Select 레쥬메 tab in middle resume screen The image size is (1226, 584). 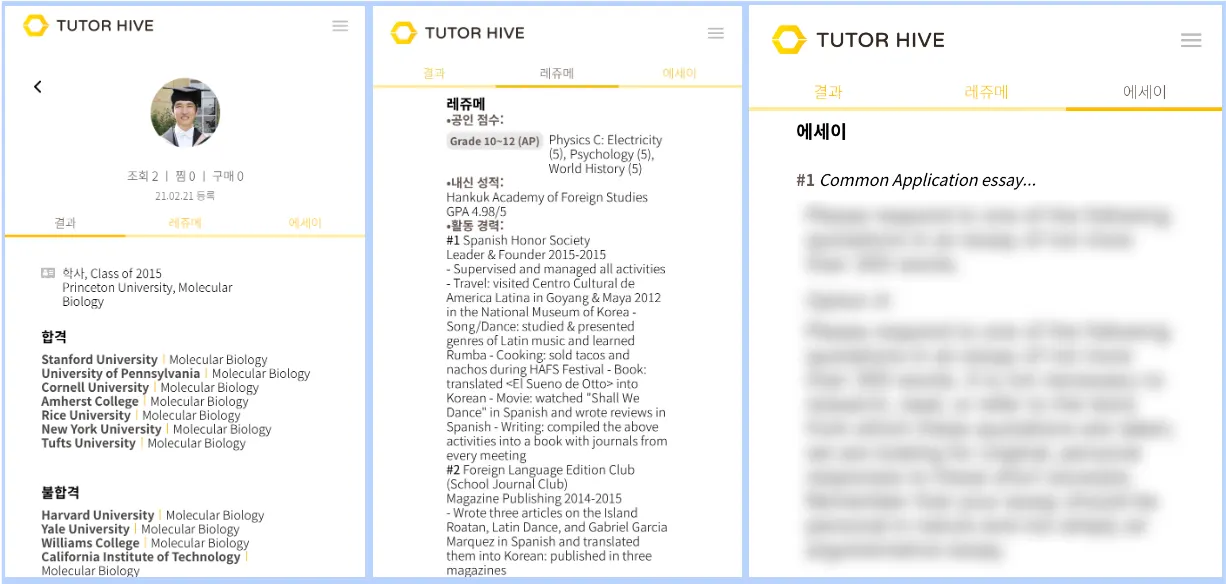coord(557,73)
